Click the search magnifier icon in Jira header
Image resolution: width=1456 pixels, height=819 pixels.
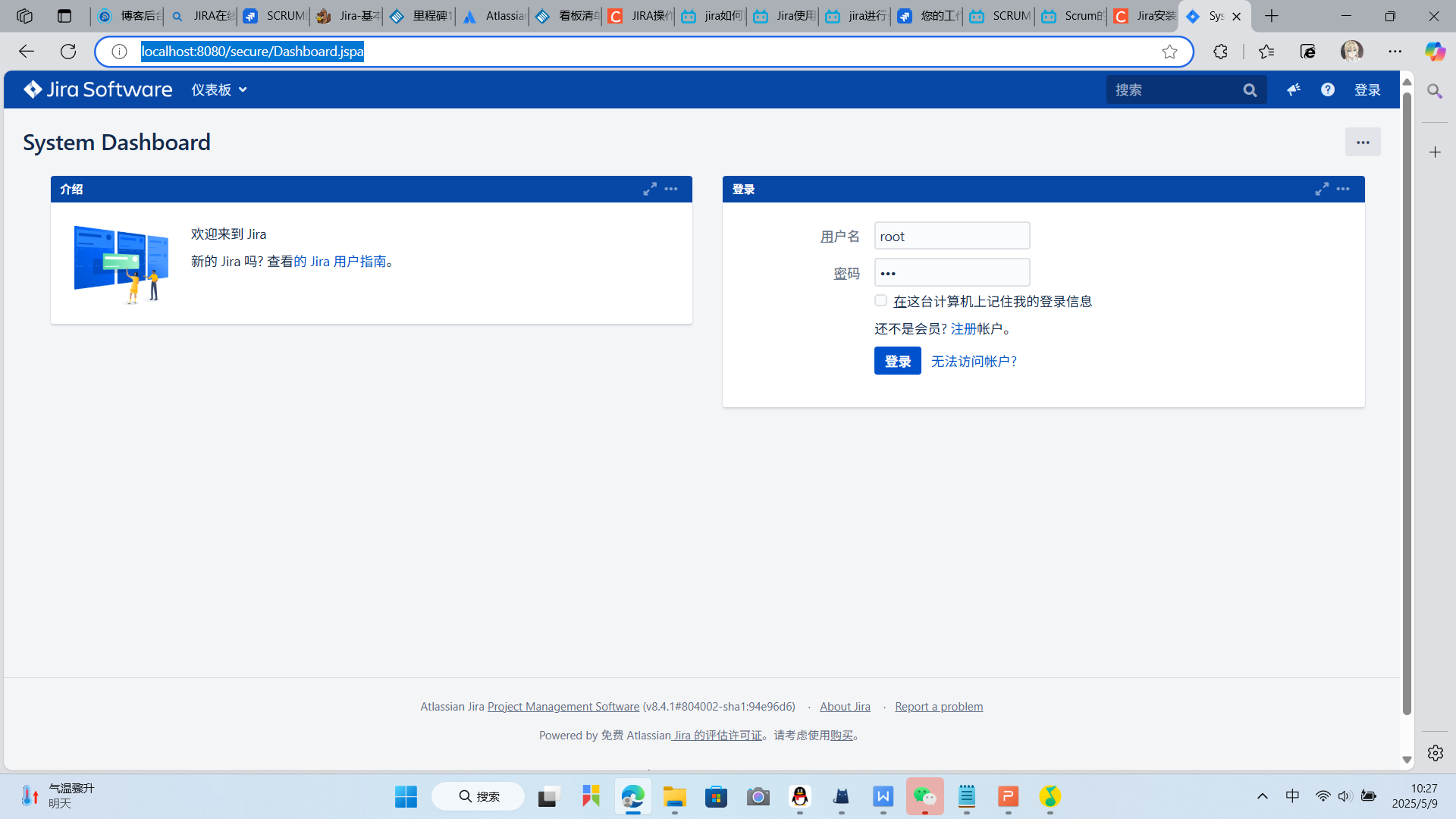pyautogui.click(x=1250, y=90)
